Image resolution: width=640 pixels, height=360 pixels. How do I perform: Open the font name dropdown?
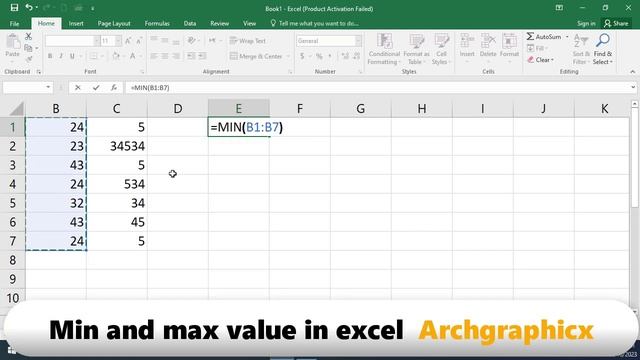(x=97, y=41)
